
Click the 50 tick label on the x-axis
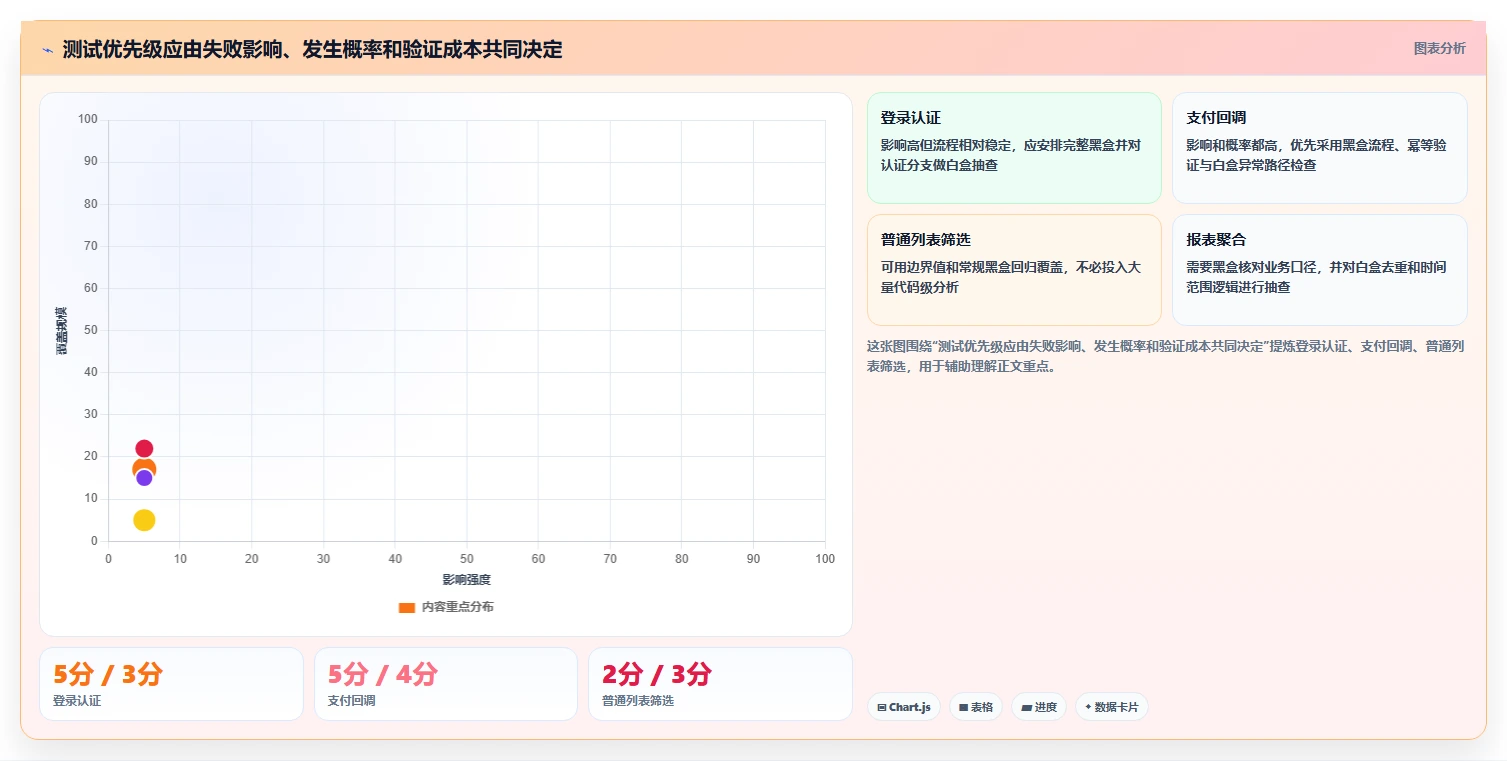click(x=467, y=559)
